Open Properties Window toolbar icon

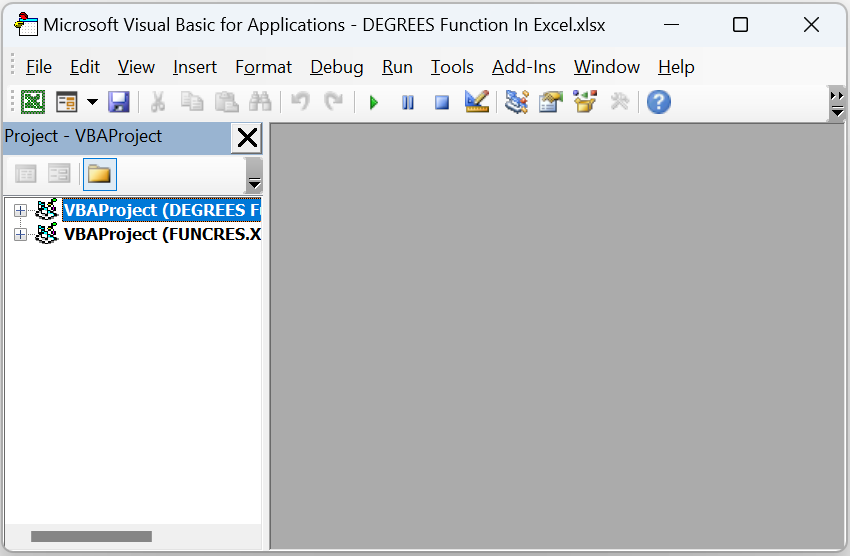tap(551, 102)
